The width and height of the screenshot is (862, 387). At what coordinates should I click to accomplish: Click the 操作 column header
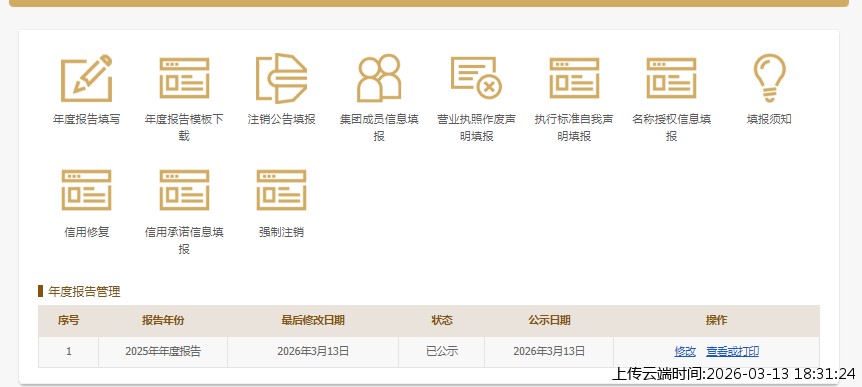tap(716, 320)
